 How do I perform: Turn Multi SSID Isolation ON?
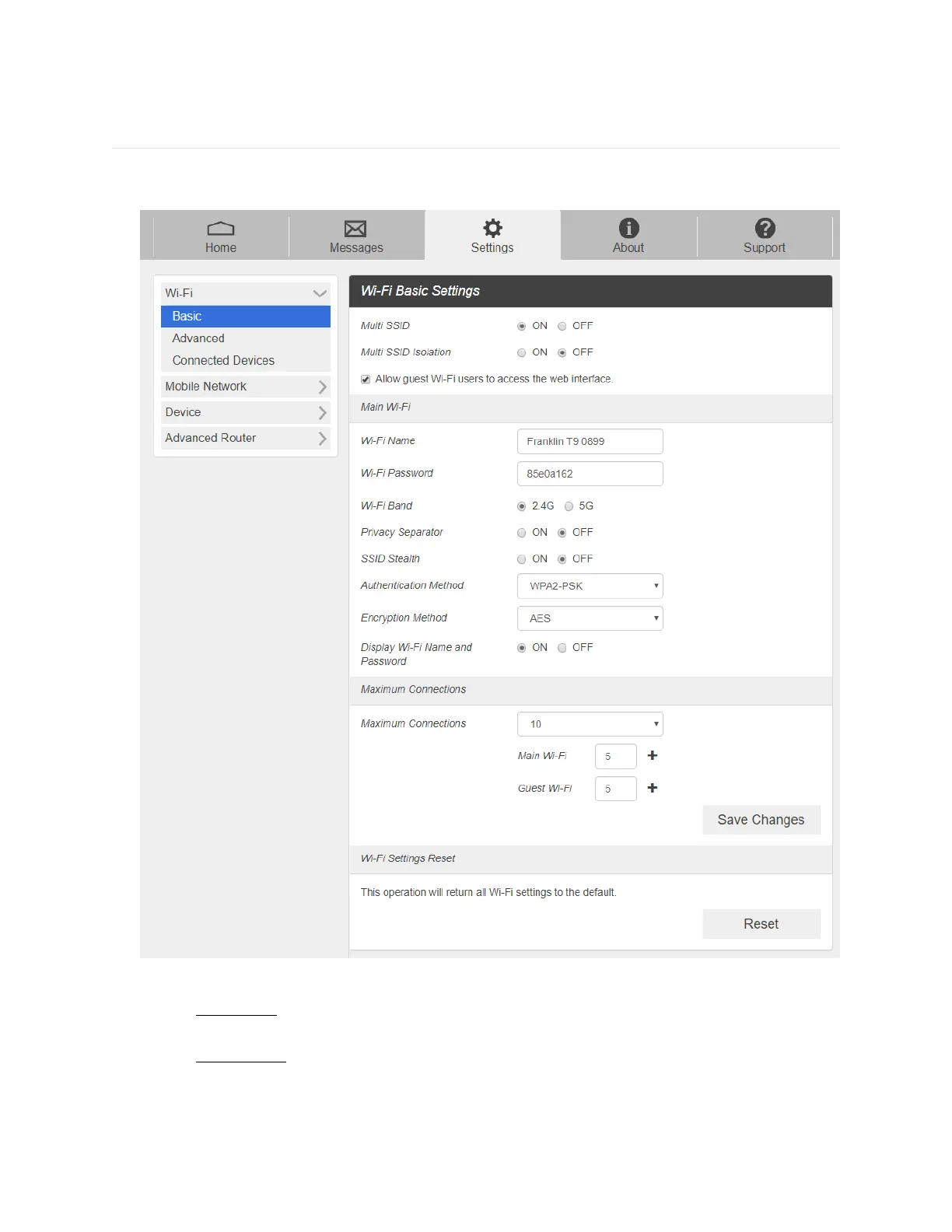pyautogui.click(x=522, y=352)
